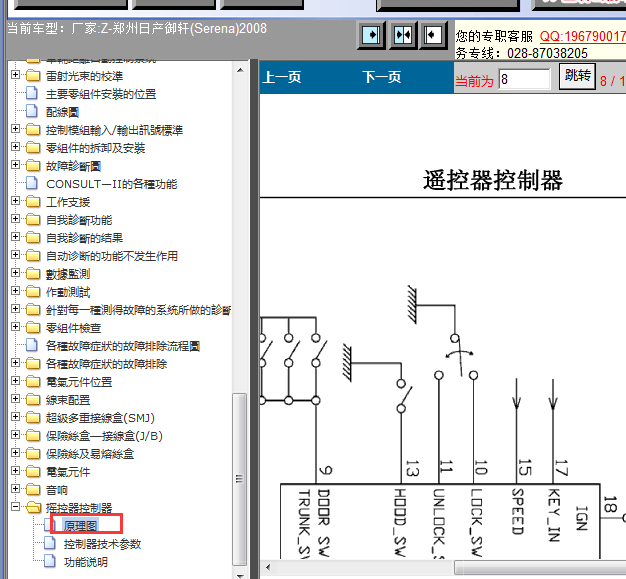
Task: Click the 原理图 document page icon
Action: pyautogui.click(x=50, y=525)
